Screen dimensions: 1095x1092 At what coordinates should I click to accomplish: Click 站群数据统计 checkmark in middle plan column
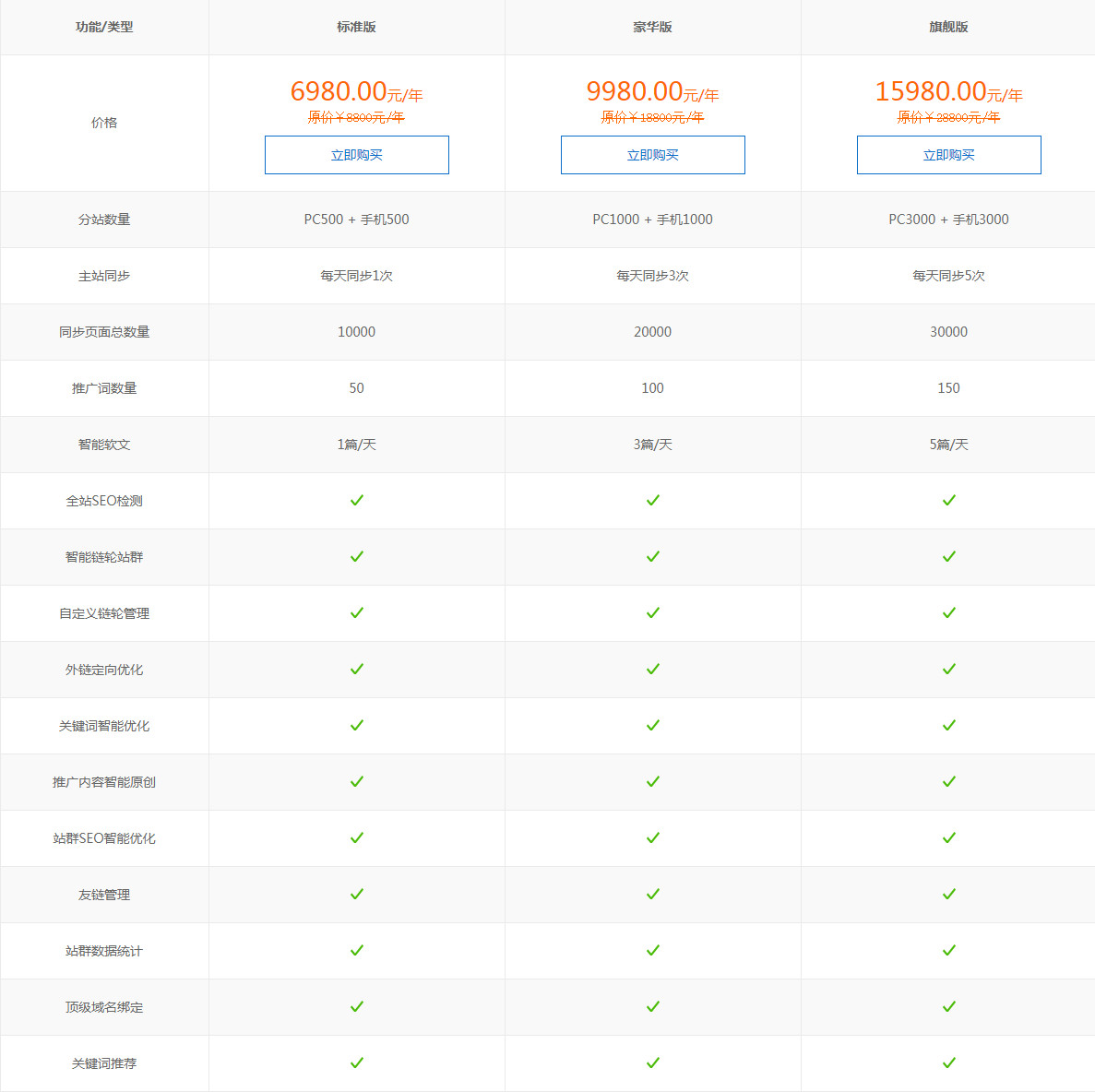click(652, 950)
